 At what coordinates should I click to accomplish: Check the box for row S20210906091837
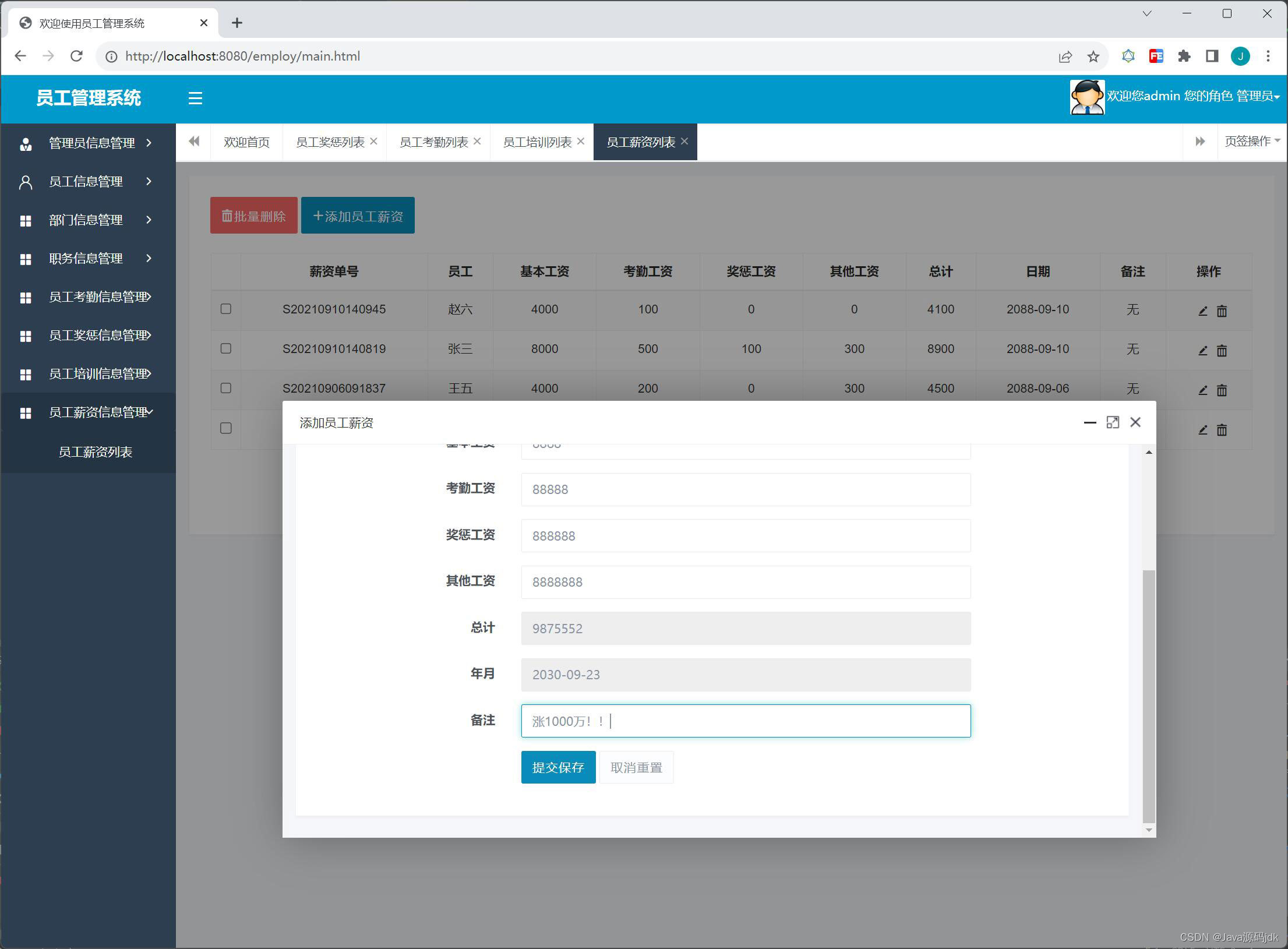[226, 388]
